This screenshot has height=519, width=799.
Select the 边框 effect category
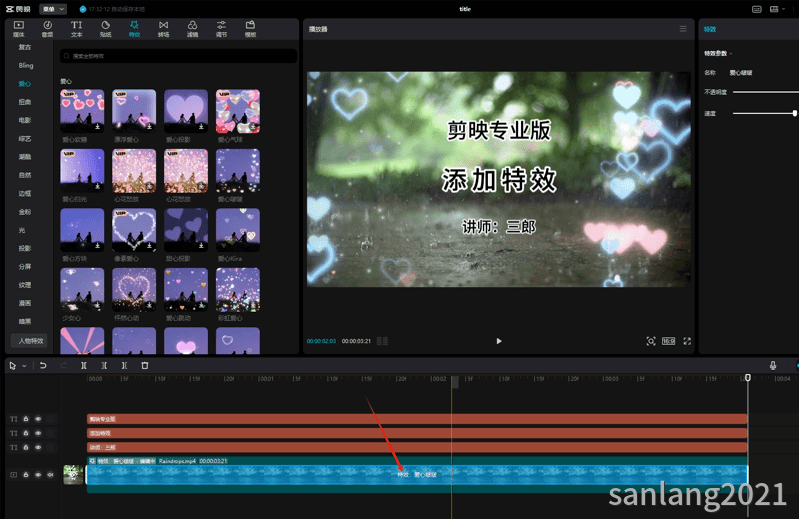tap(25, 194)
